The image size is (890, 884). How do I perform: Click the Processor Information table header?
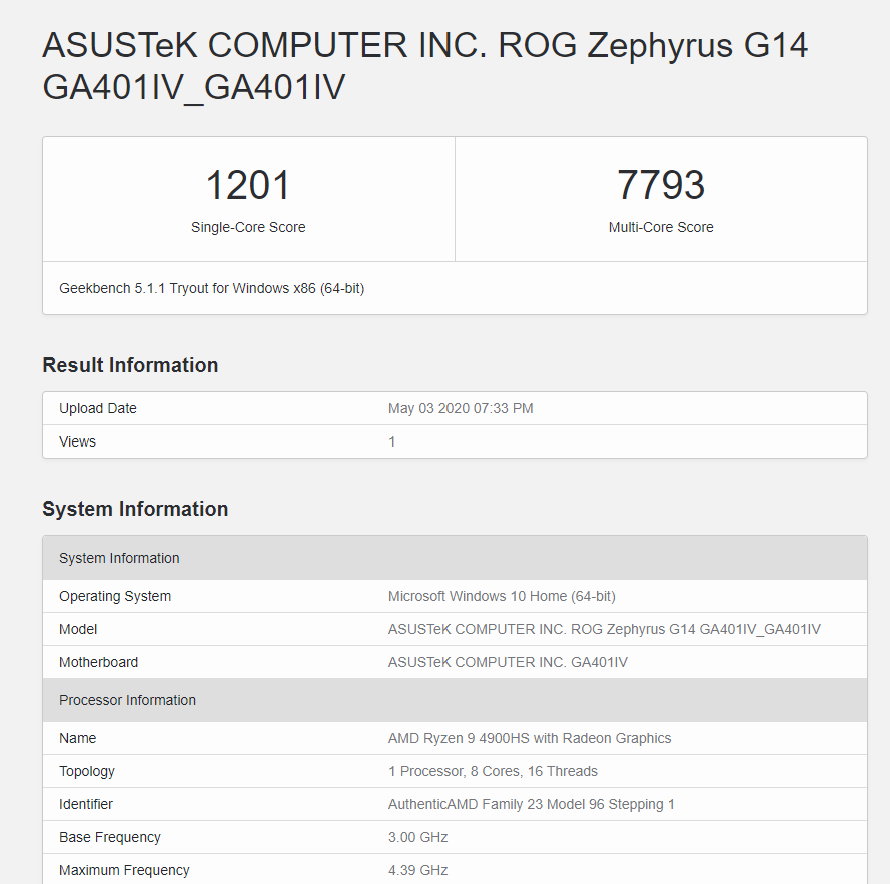[455, 700]
